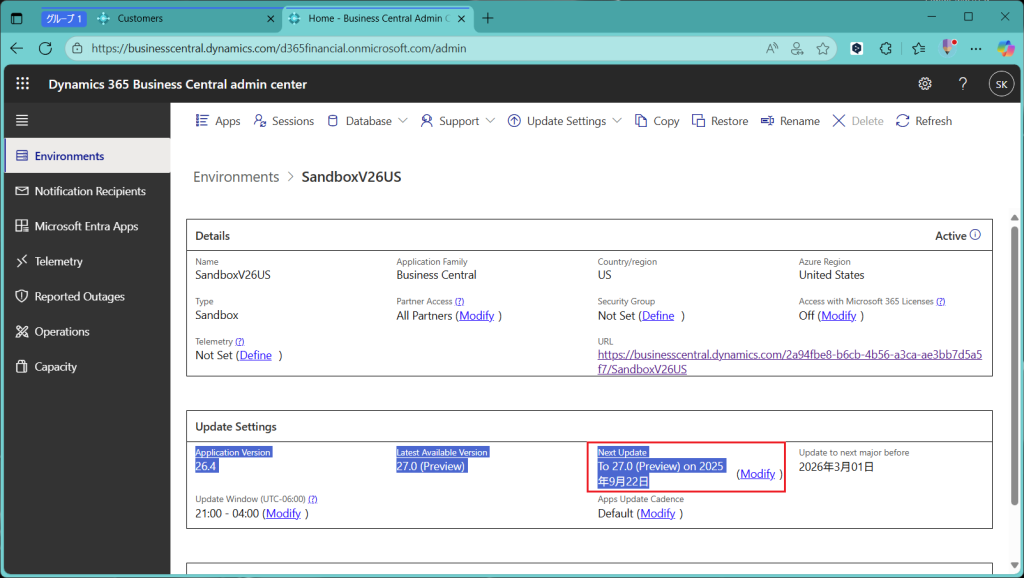Open the app launcher waffle icon
Viewport: 1024px width, 578px height.
[x=22, y=84]
